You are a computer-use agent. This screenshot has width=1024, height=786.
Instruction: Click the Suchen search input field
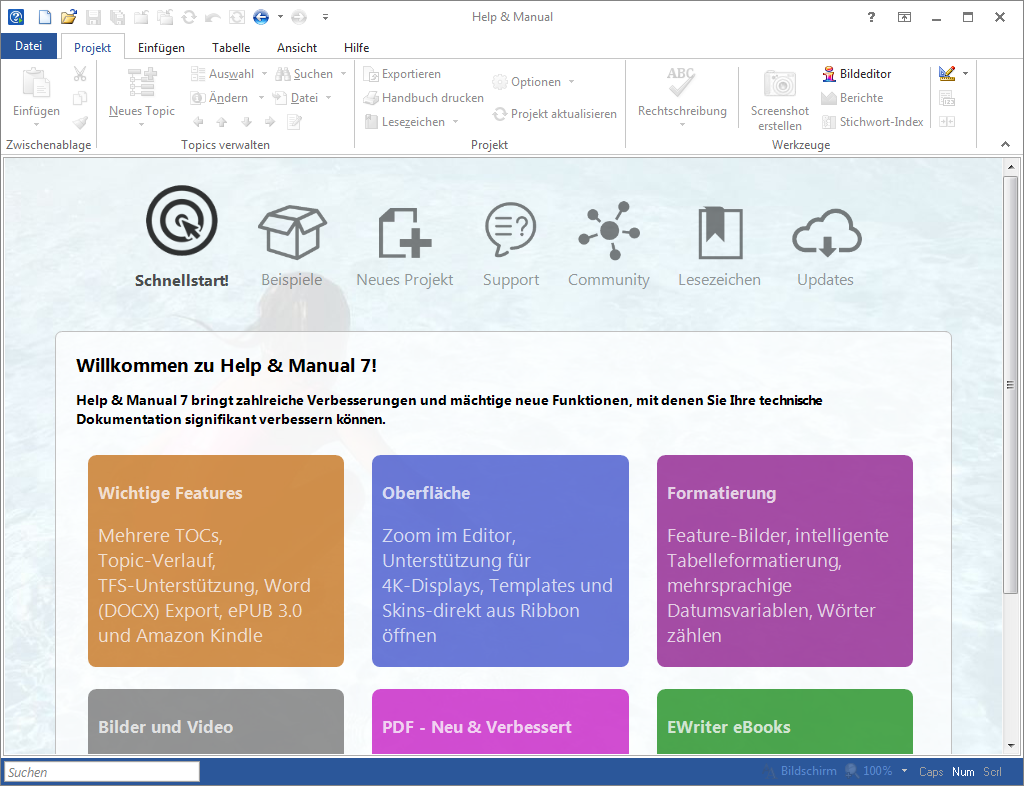point(101,772)
